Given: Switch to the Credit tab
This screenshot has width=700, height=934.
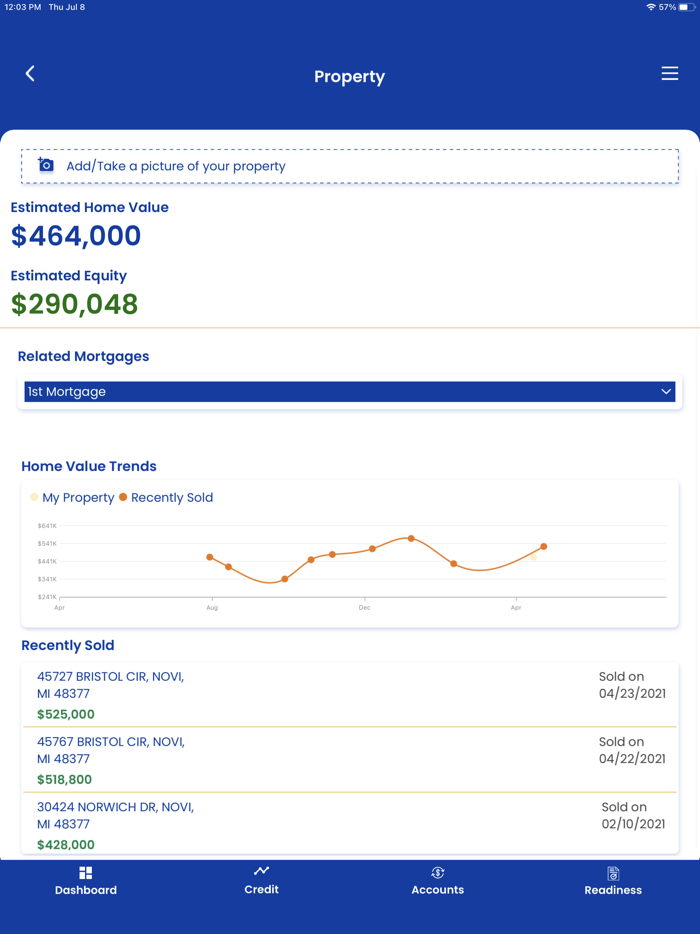Looking at the screenshot, I should [x=261, y=882].
